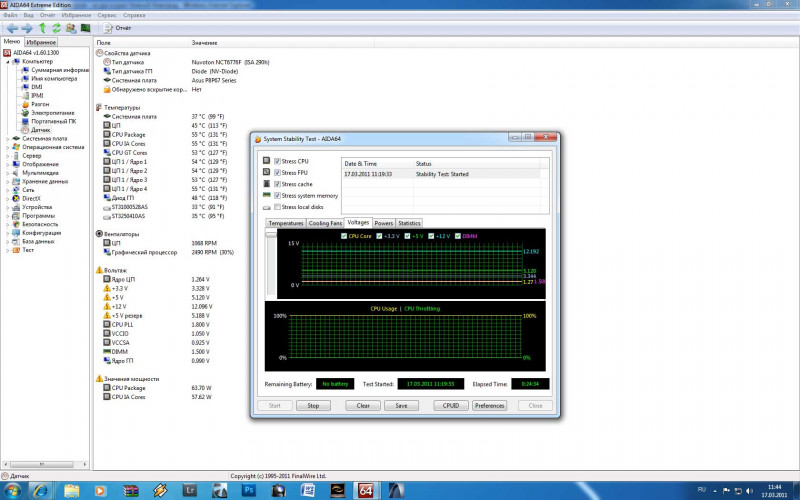The height and width of the screenshot is (500, 800).
Task: Collapse the Компьютер tree node
Action: tap(8, 62)
